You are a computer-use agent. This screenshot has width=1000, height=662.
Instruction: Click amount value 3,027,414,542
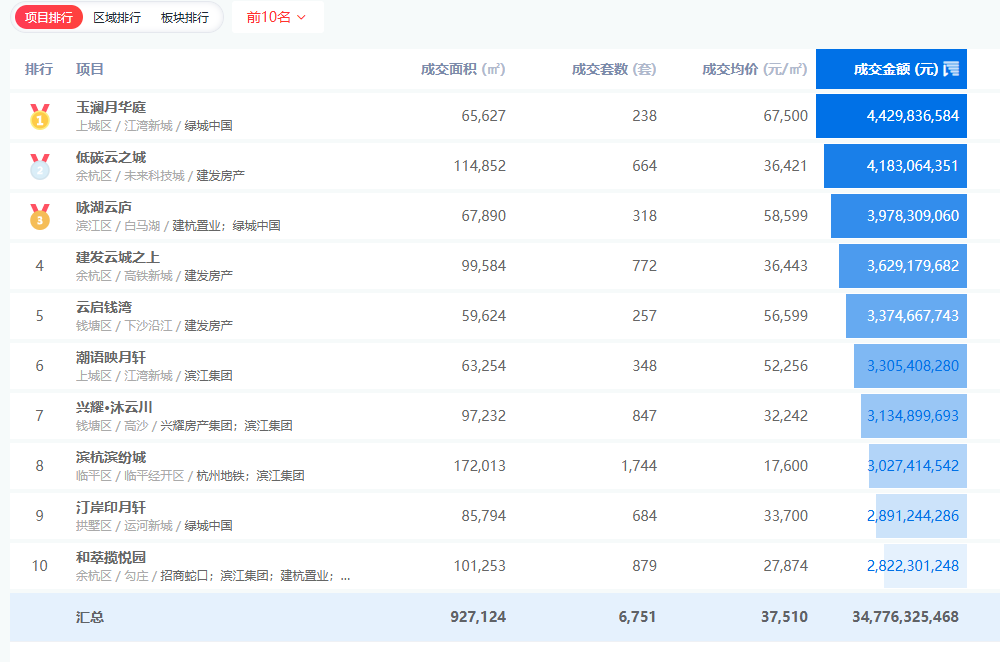click(913, 466)
